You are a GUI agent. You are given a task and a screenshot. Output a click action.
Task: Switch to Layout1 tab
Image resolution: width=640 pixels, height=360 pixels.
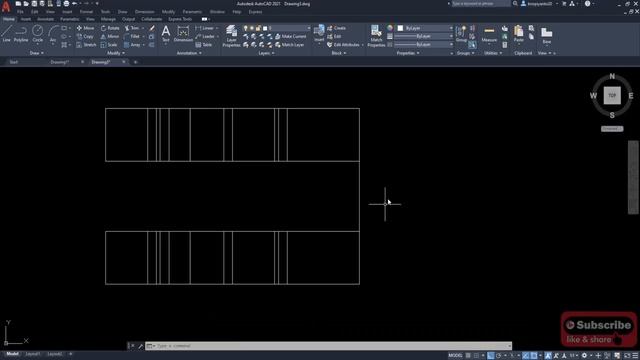(33, 354)
